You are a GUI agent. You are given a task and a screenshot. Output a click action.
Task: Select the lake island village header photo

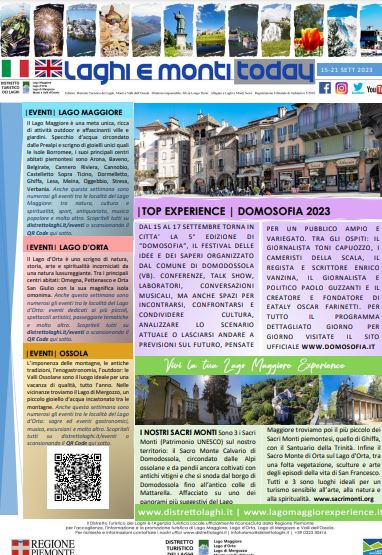click(81, 30)
